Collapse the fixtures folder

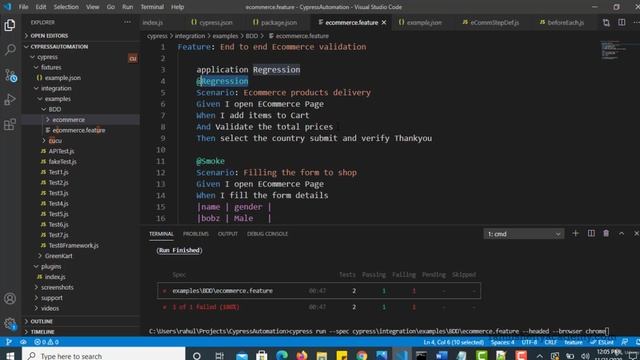(51, 67)
